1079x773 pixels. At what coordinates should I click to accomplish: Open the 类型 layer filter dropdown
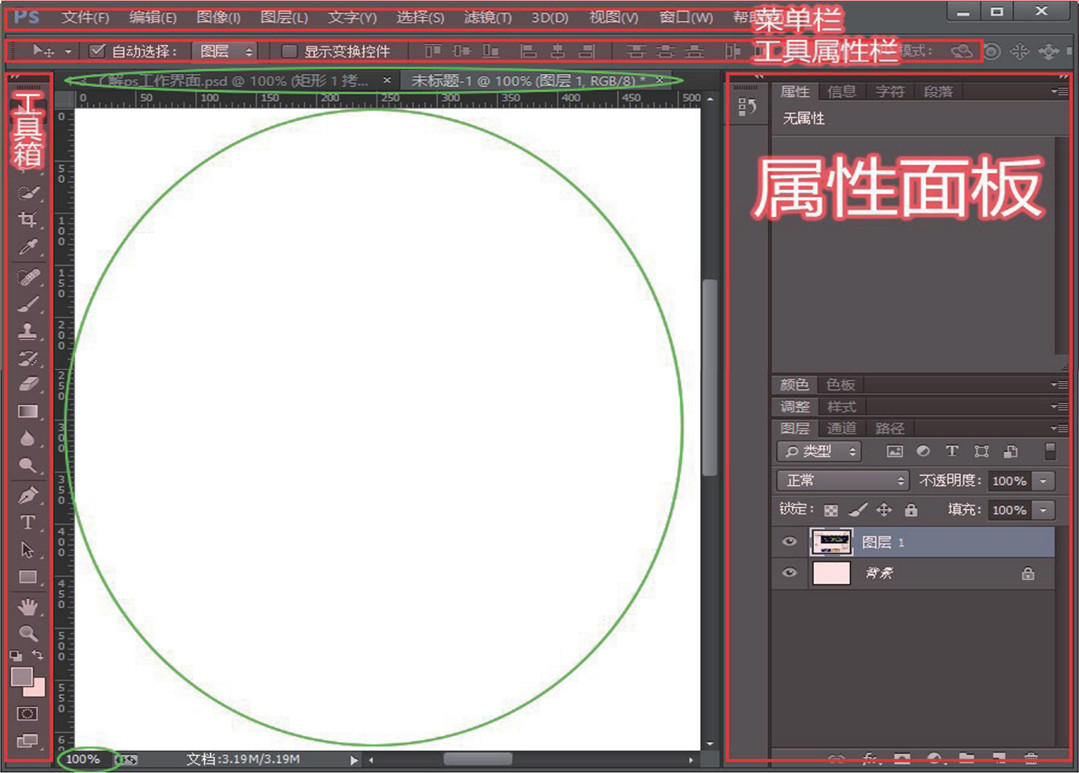pyautogui.click(x=819, y=451)
